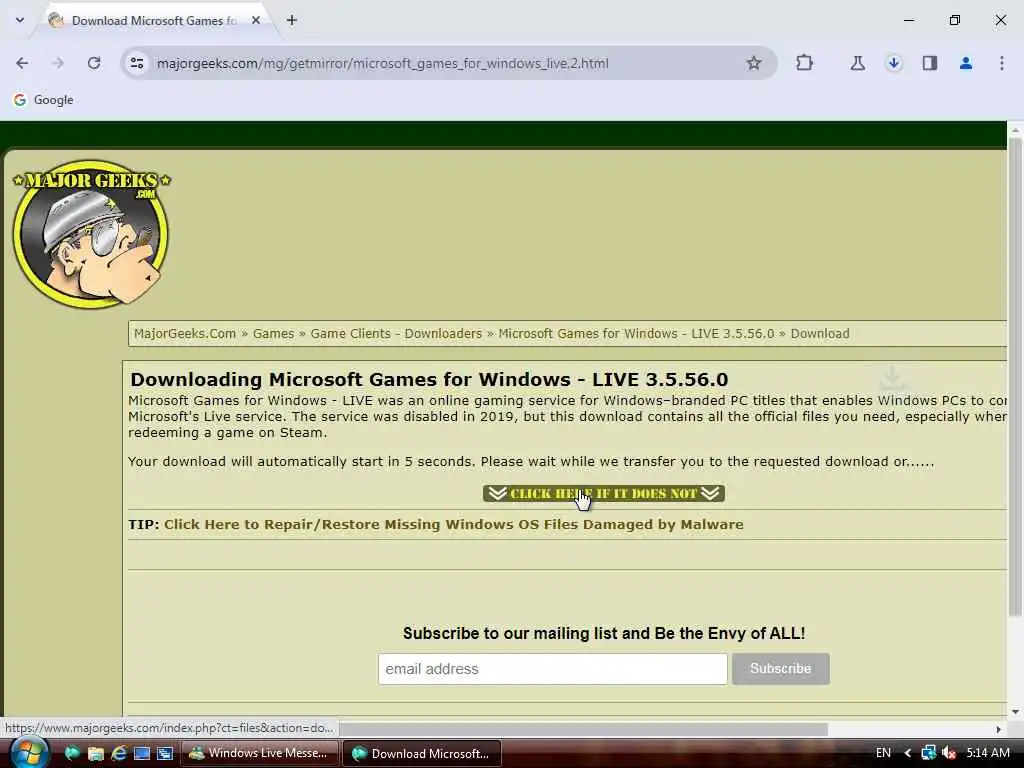Open the Windows Start orb
The height and width of the screenshot is (768, 1024).
(28, 752)
